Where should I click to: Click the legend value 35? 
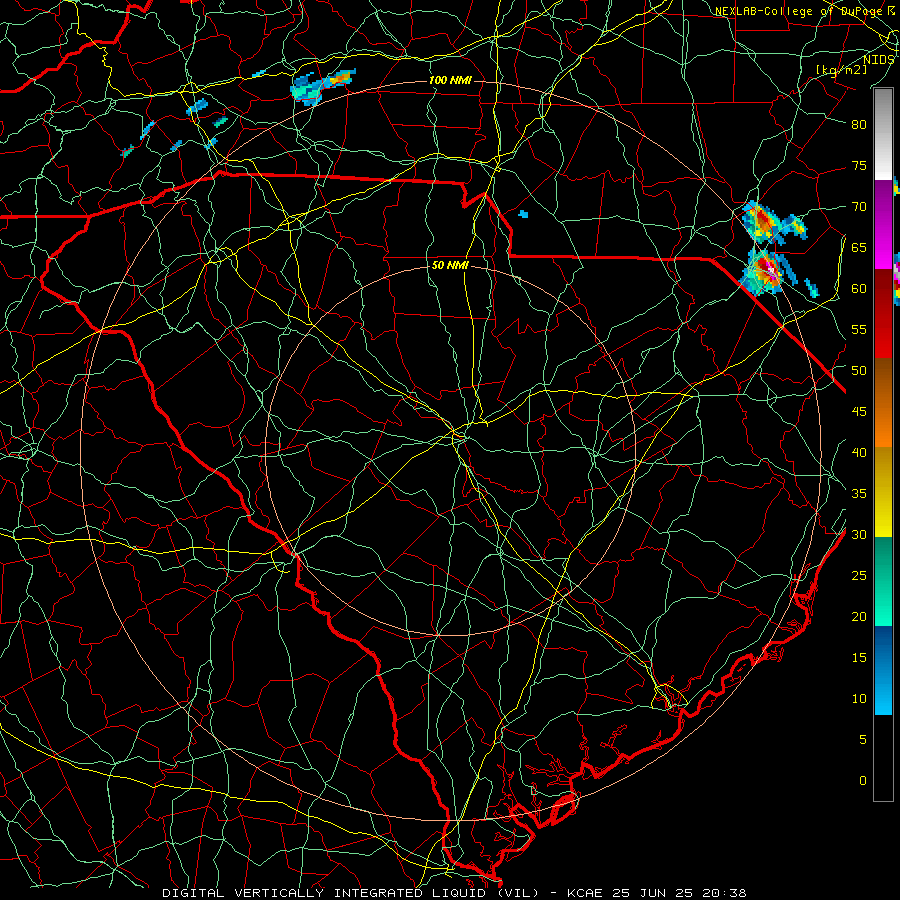(x=859, y=494)
